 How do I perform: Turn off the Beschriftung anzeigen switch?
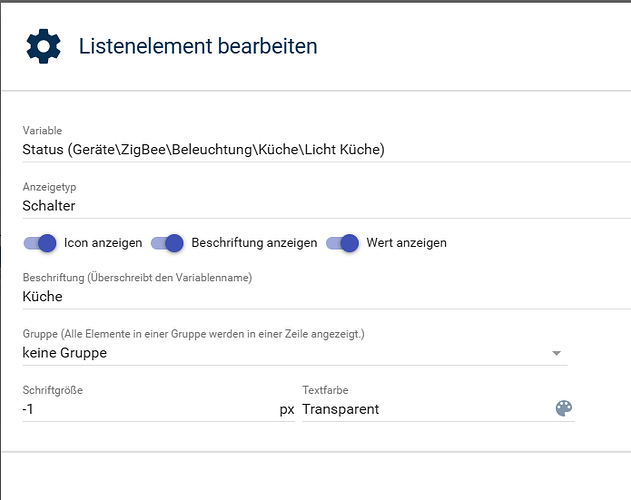click(168, 243)
